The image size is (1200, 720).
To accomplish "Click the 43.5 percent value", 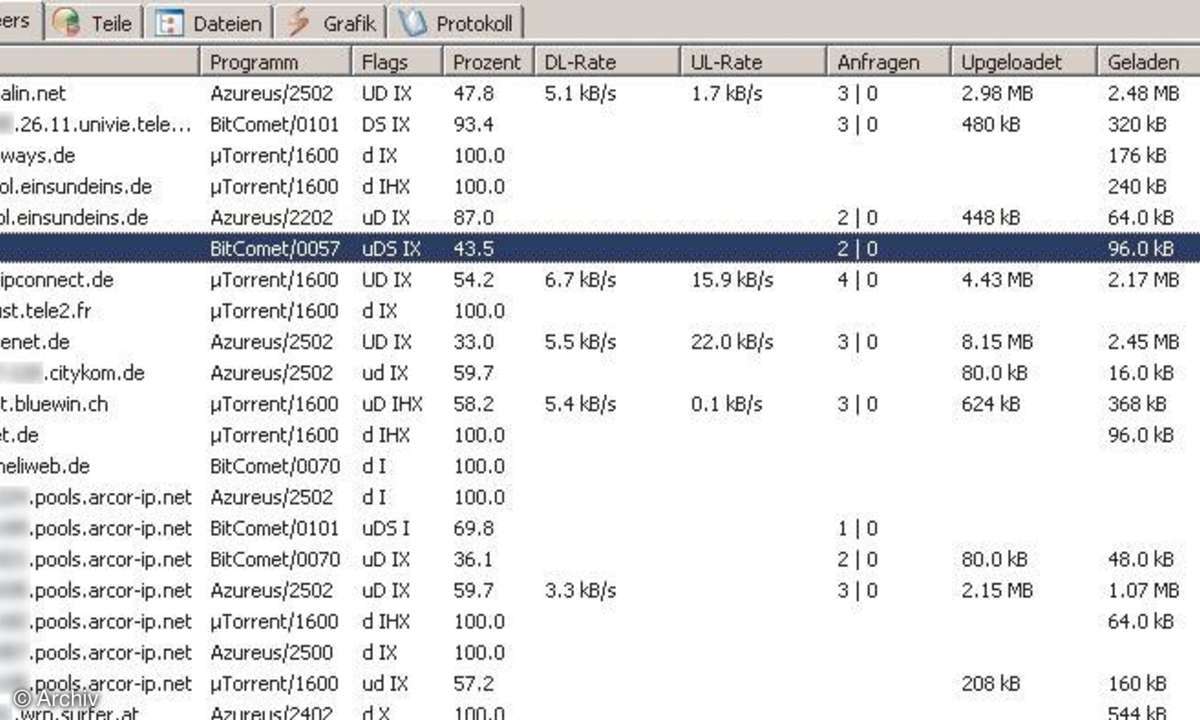I will (x=473, y=249).
